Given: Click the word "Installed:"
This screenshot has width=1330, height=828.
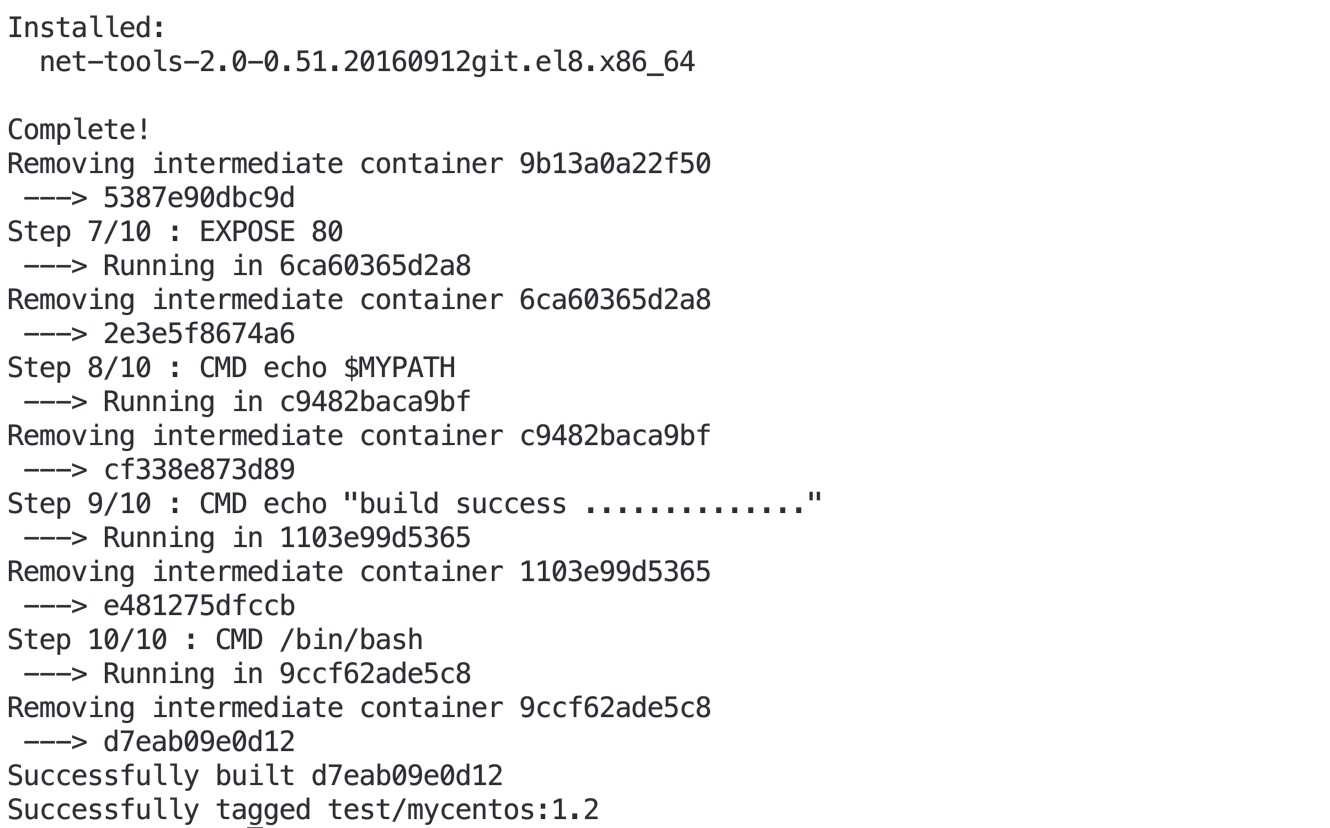Looking at the screenshot, I should pos(79,28).
